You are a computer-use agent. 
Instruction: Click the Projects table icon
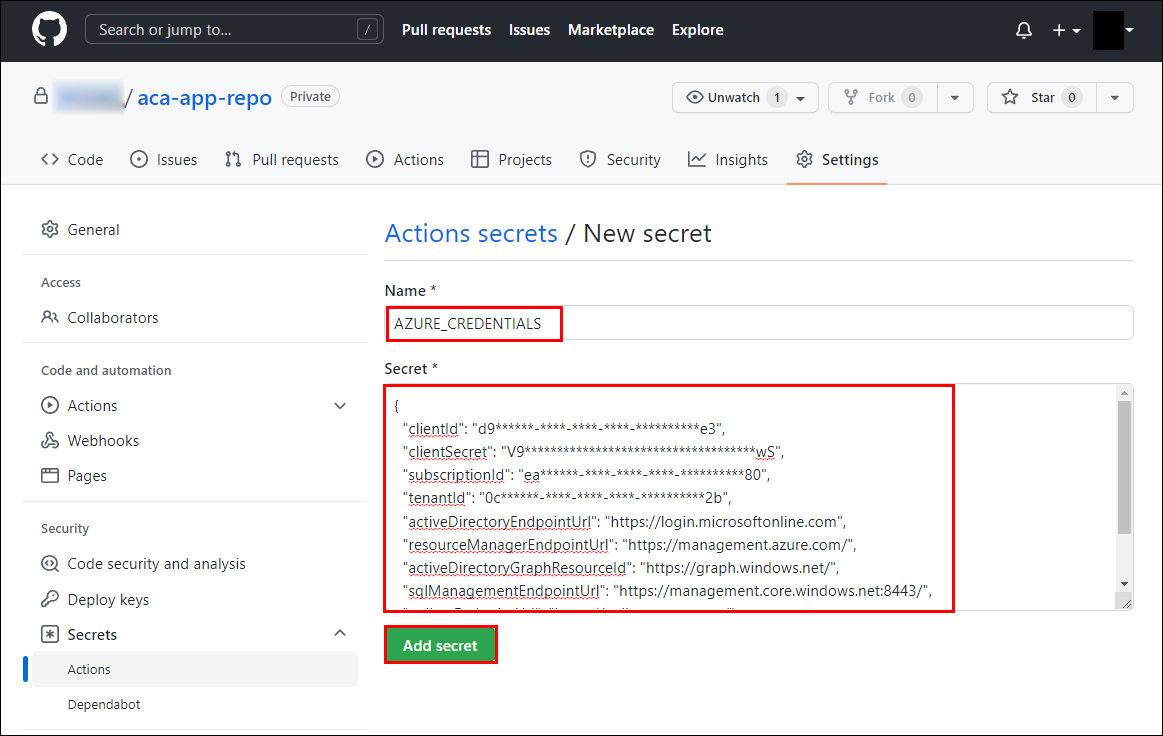click(x=480, y=160)
